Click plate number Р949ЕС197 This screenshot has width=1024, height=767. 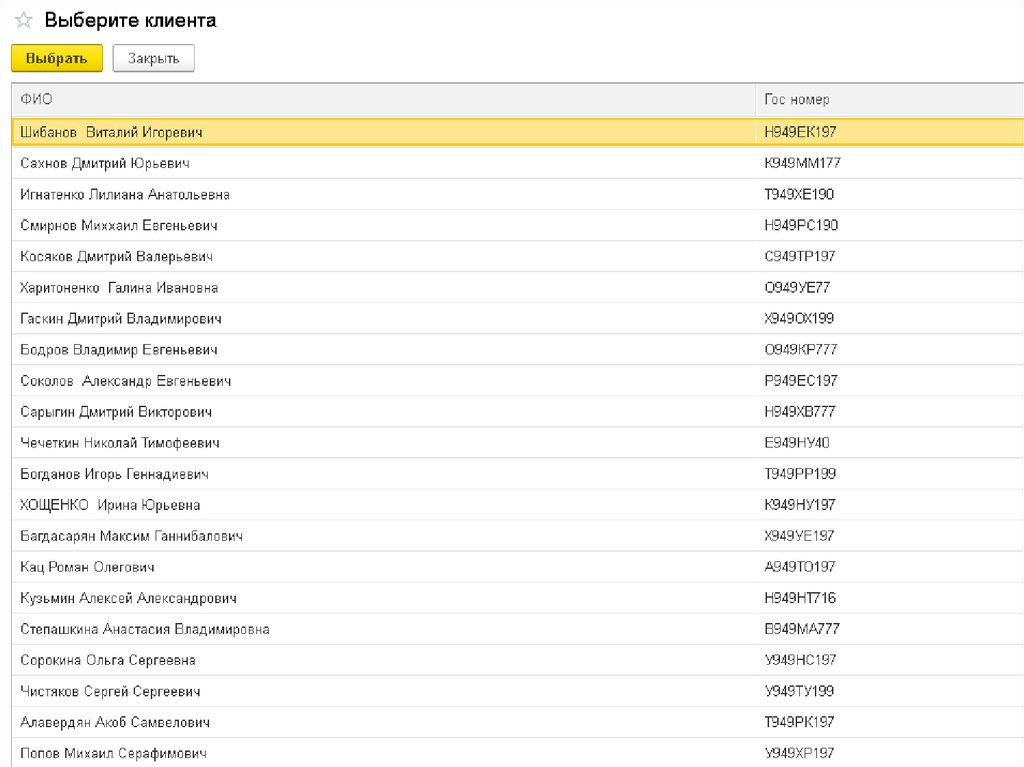[x=800, y=381]
